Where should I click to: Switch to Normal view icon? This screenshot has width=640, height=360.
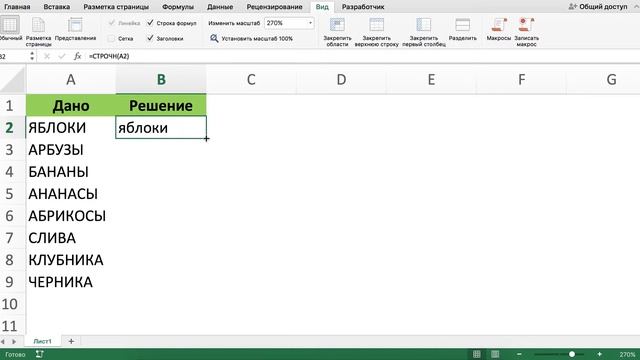pos(9,25)
